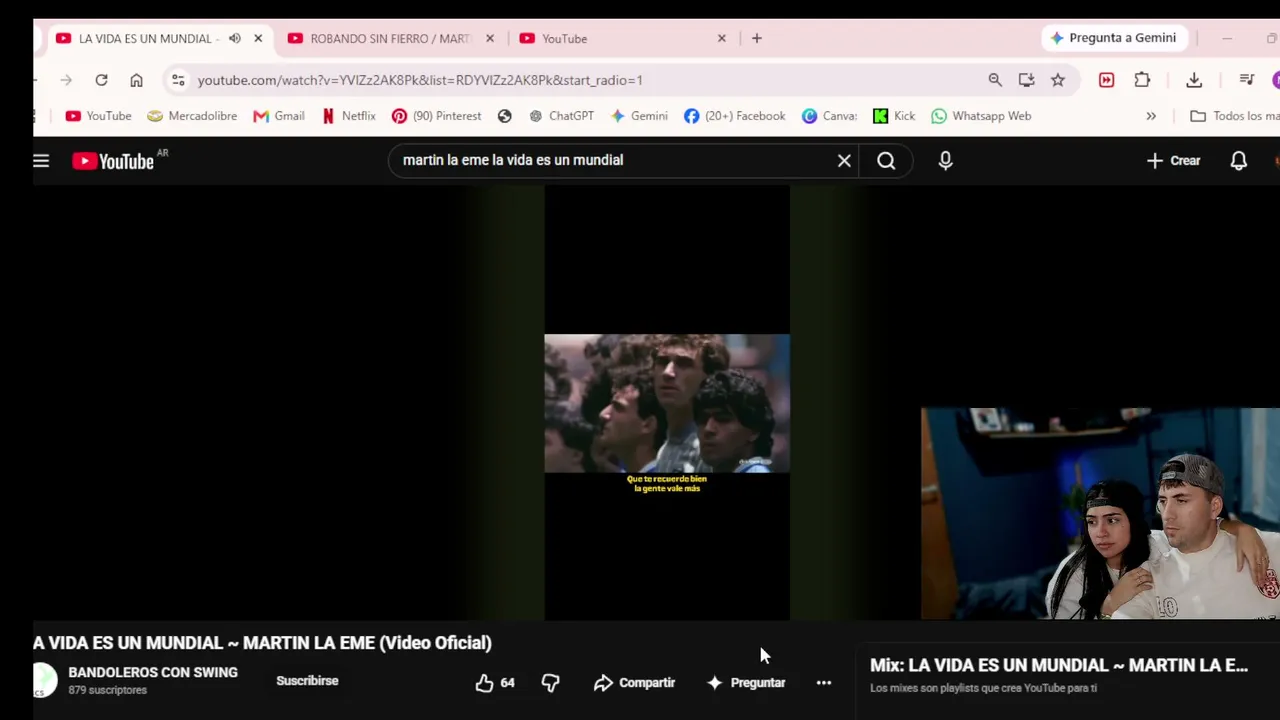Close the ROBANDO SIN FIERRO tab

tap(490, 38)
